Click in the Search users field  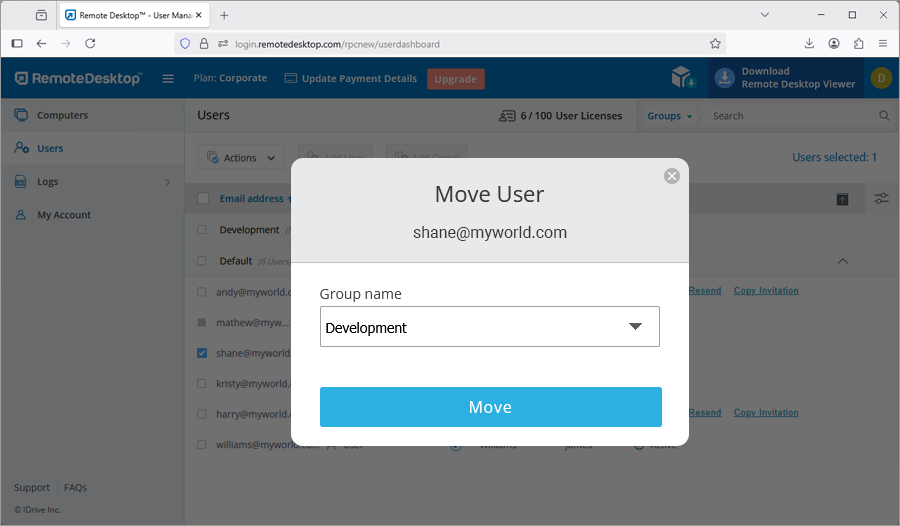point(790,116)
